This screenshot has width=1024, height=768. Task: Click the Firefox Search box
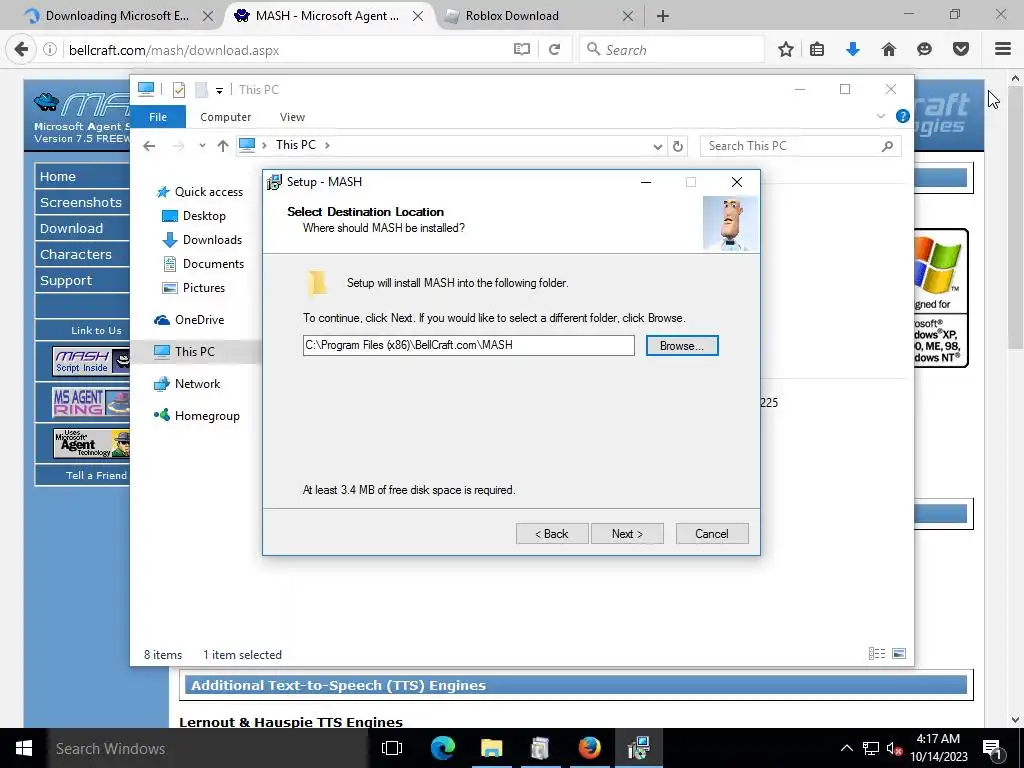coord(672,50)
